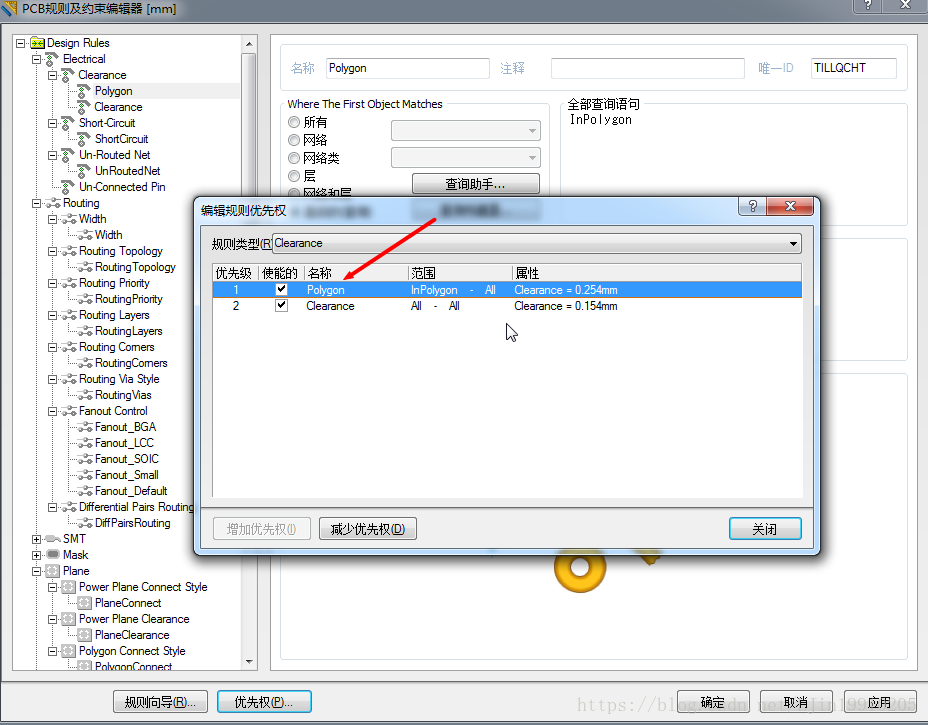Click the Plane category icon

[x=53, y=571]
